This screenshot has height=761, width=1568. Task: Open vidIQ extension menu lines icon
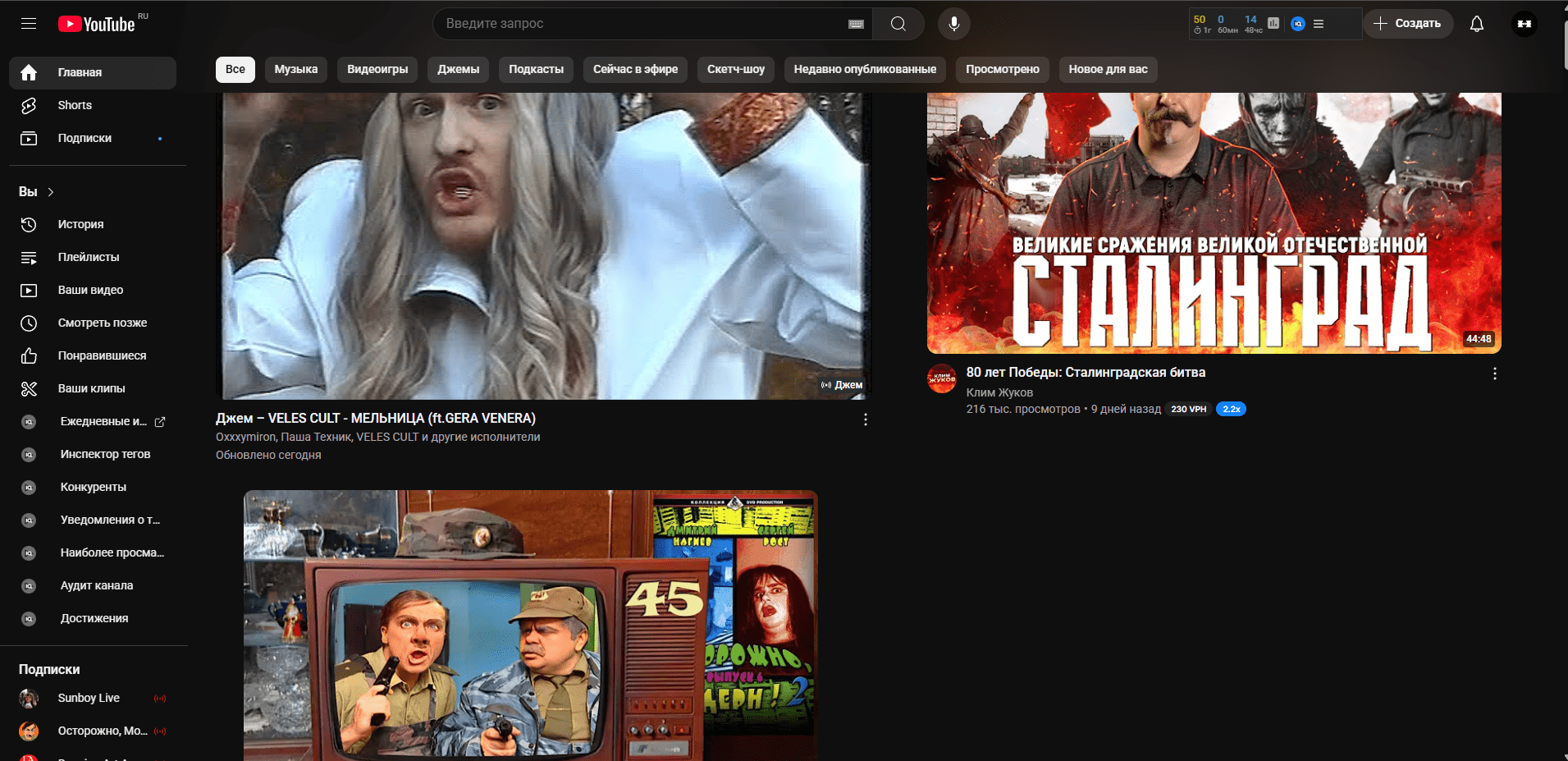click(1319, 24)
